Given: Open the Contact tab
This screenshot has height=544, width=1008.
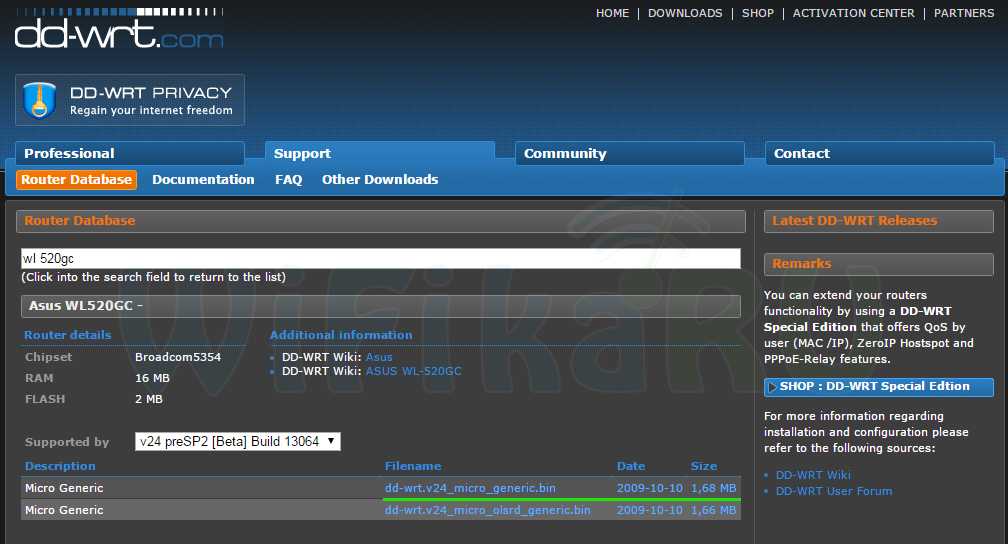Looking at the screenshot, I should tap(879, 154).
